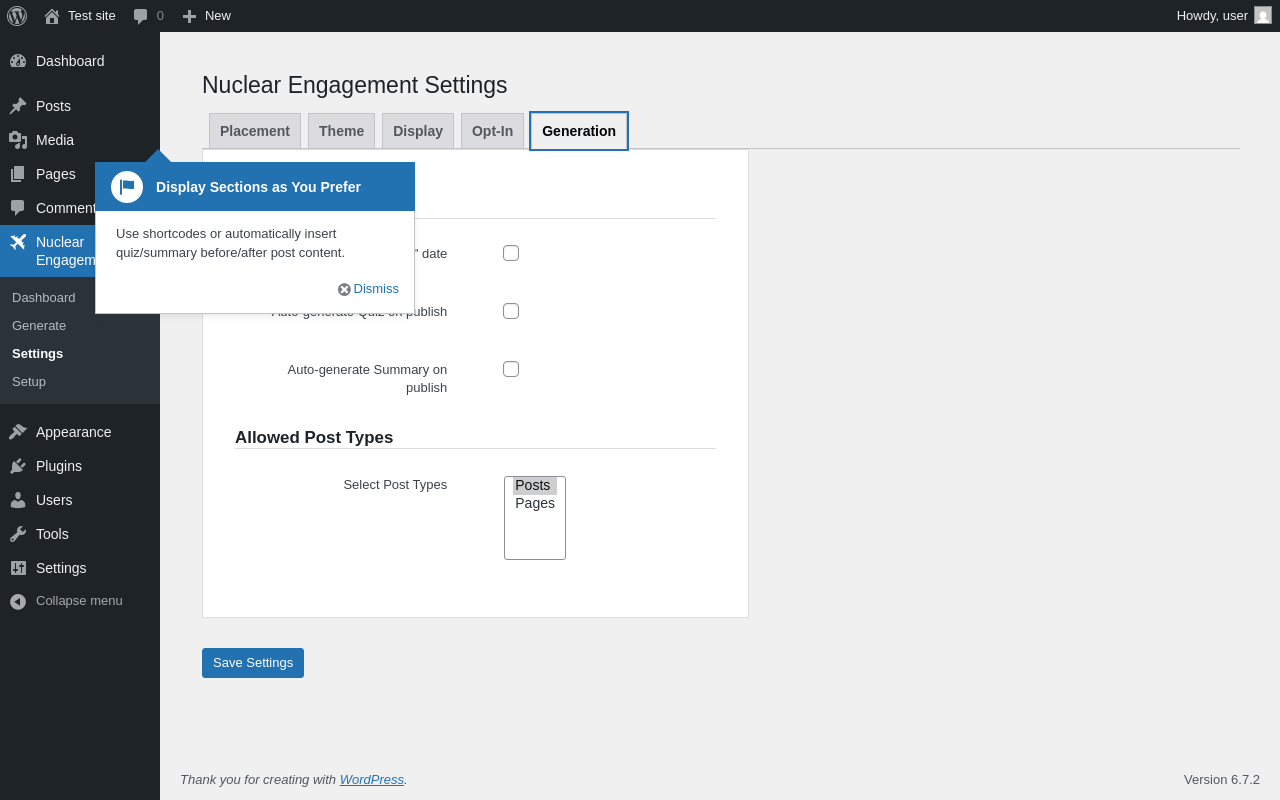Select Posts in the post types list
1280x800 pixels.
[x=535, y=485]
